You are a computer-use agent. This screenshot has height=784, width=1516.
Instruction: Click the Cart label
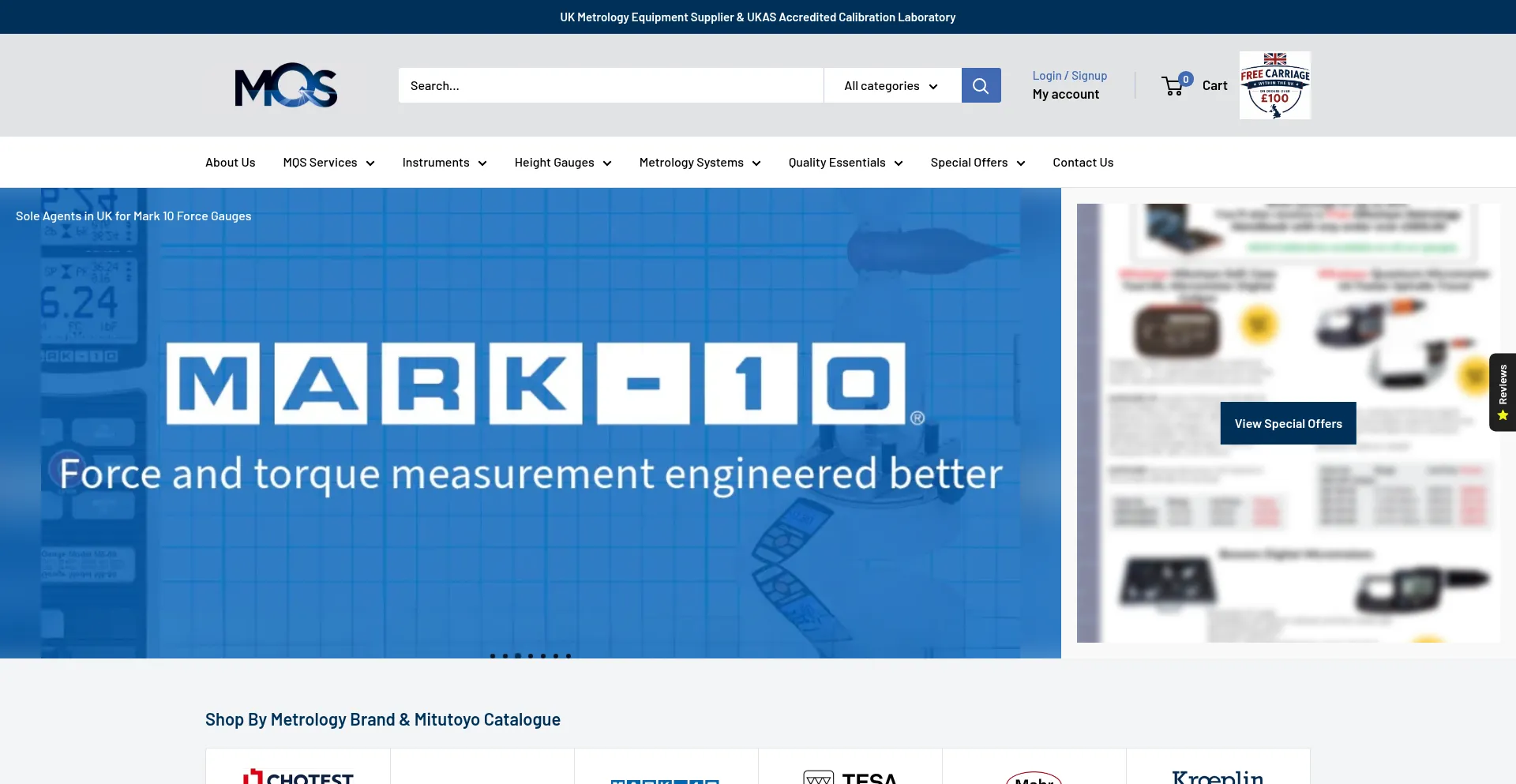tap(1215, 85)
